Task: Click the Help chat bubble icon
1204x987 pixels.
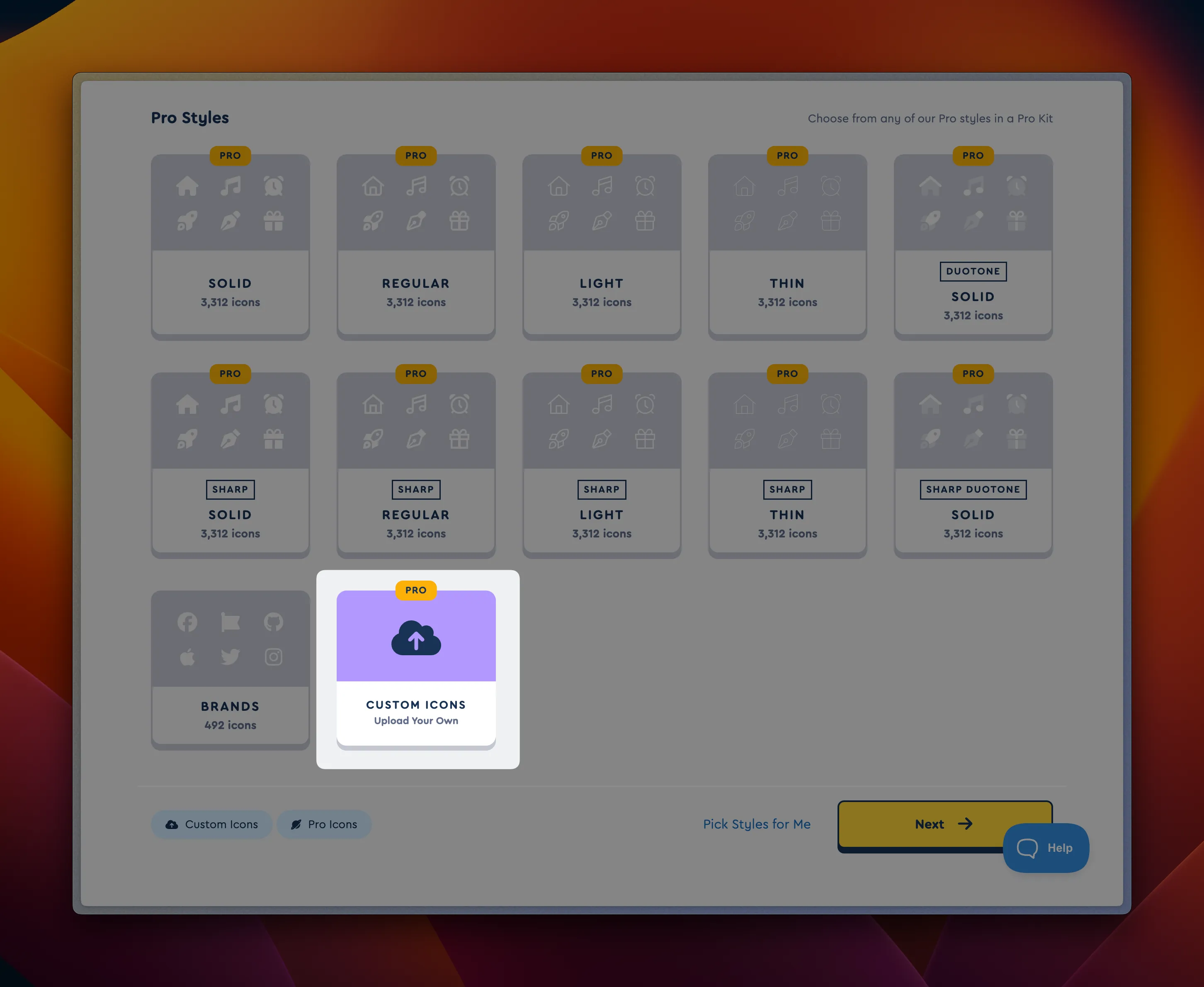Action: click(1027, 848)
